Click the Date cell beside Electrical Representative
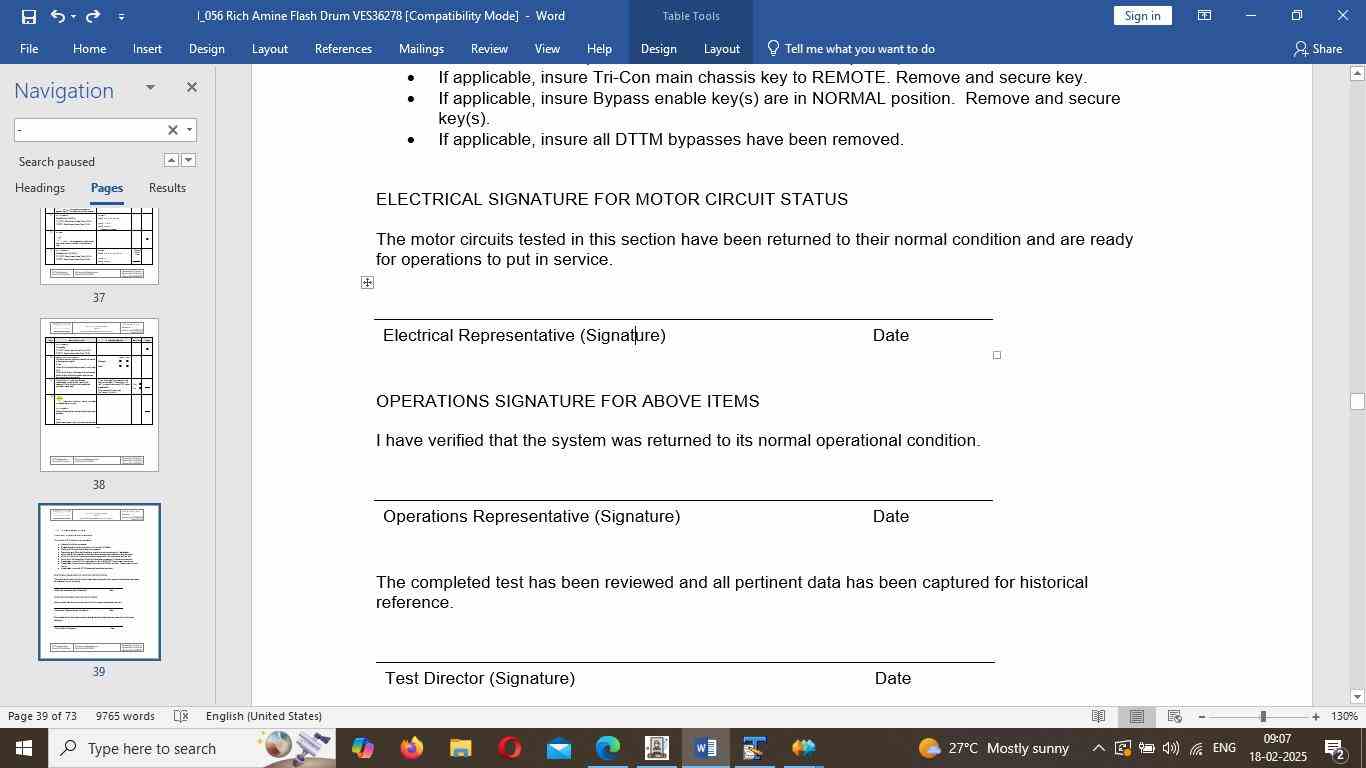1366x768 pixels. 891,335
